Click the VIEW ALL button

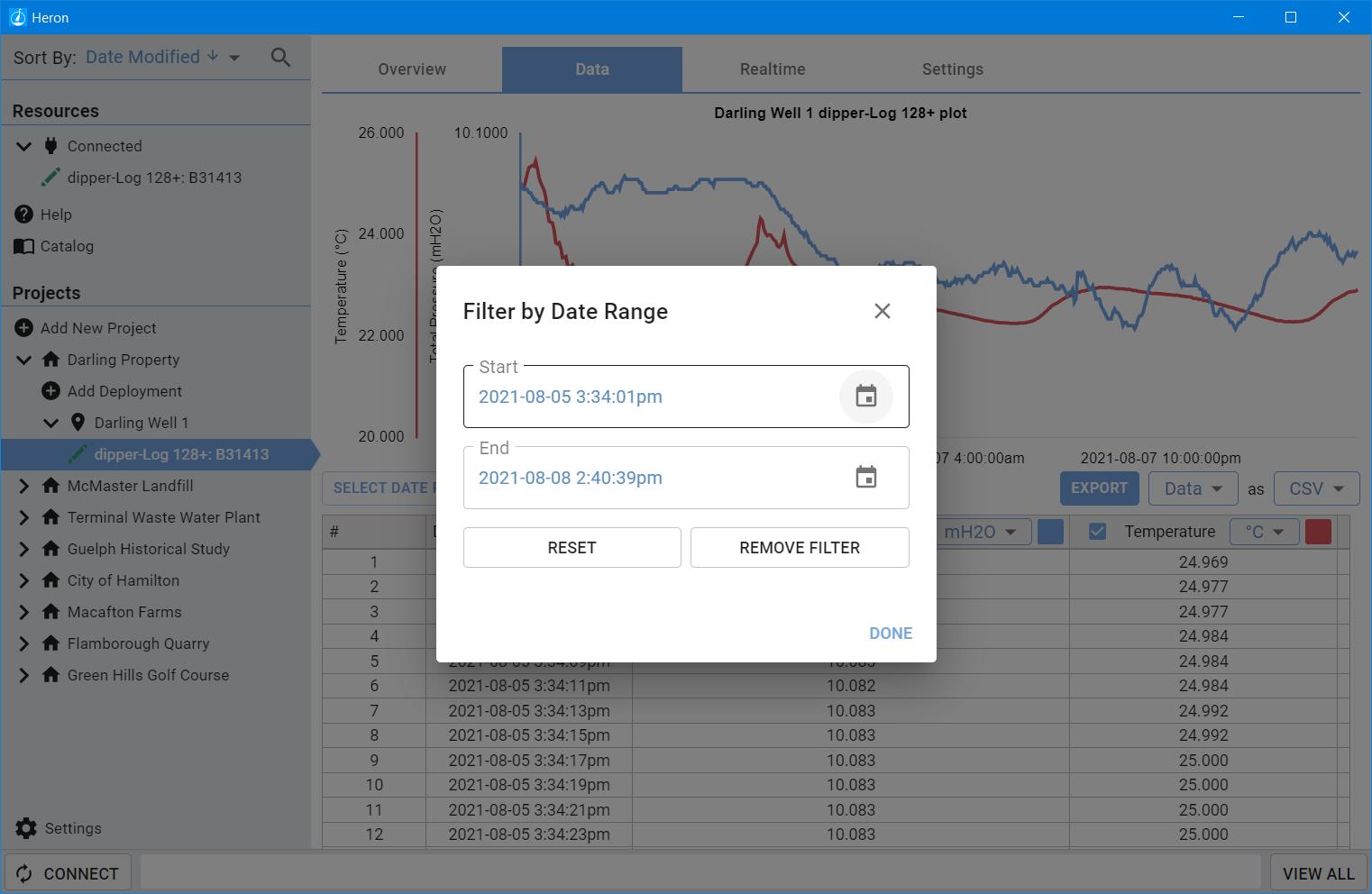pyautogui.click(x=1318, y=873)
